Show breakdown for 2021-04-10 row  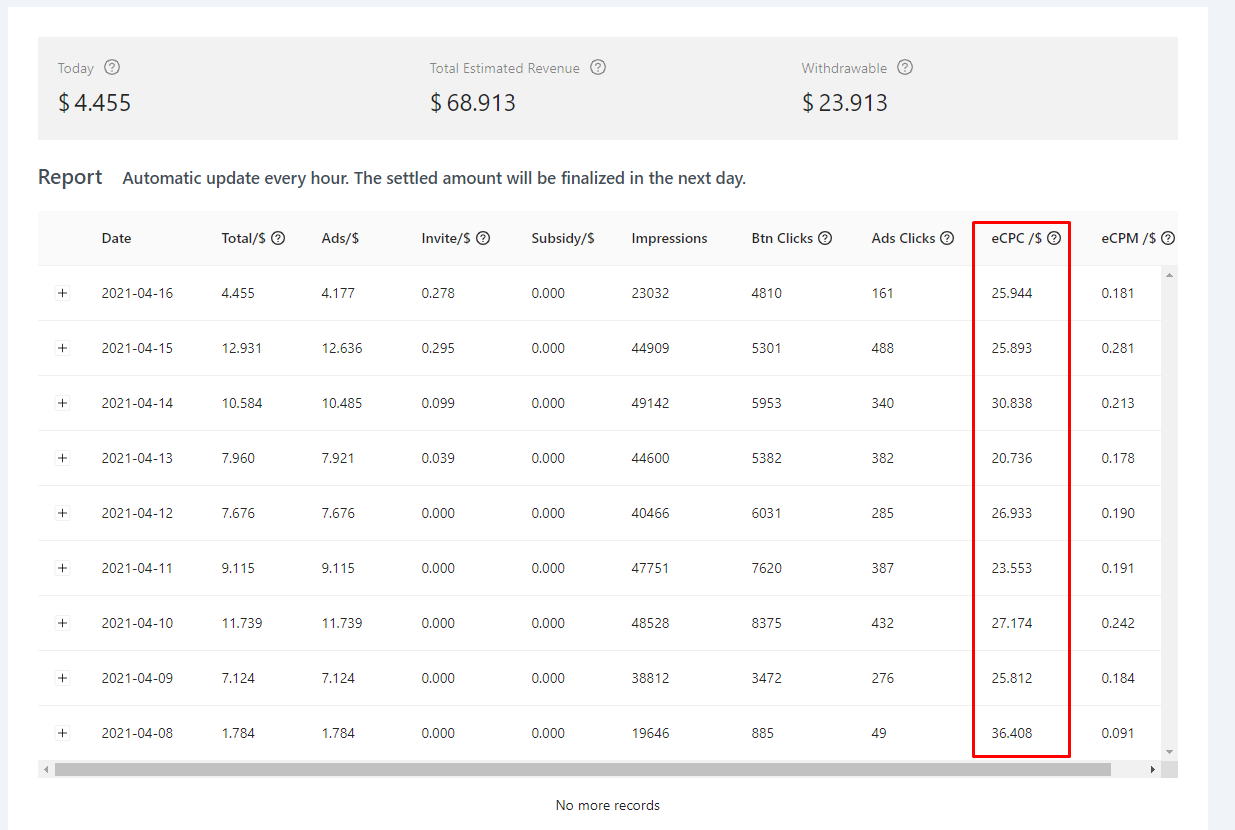62,623
